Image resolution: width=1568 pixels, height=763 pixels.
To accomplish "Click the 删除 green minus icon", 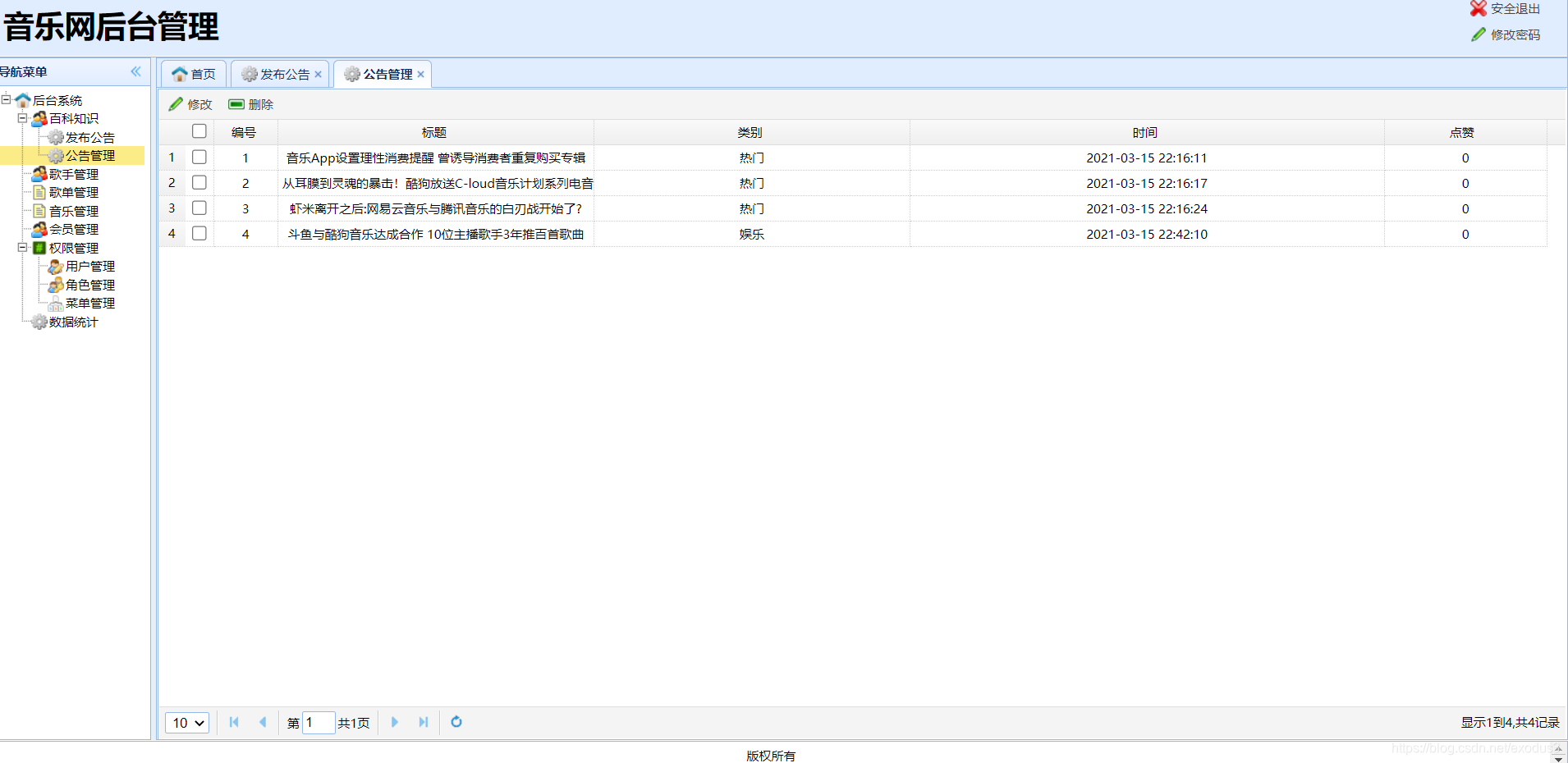I will point(236,104).
